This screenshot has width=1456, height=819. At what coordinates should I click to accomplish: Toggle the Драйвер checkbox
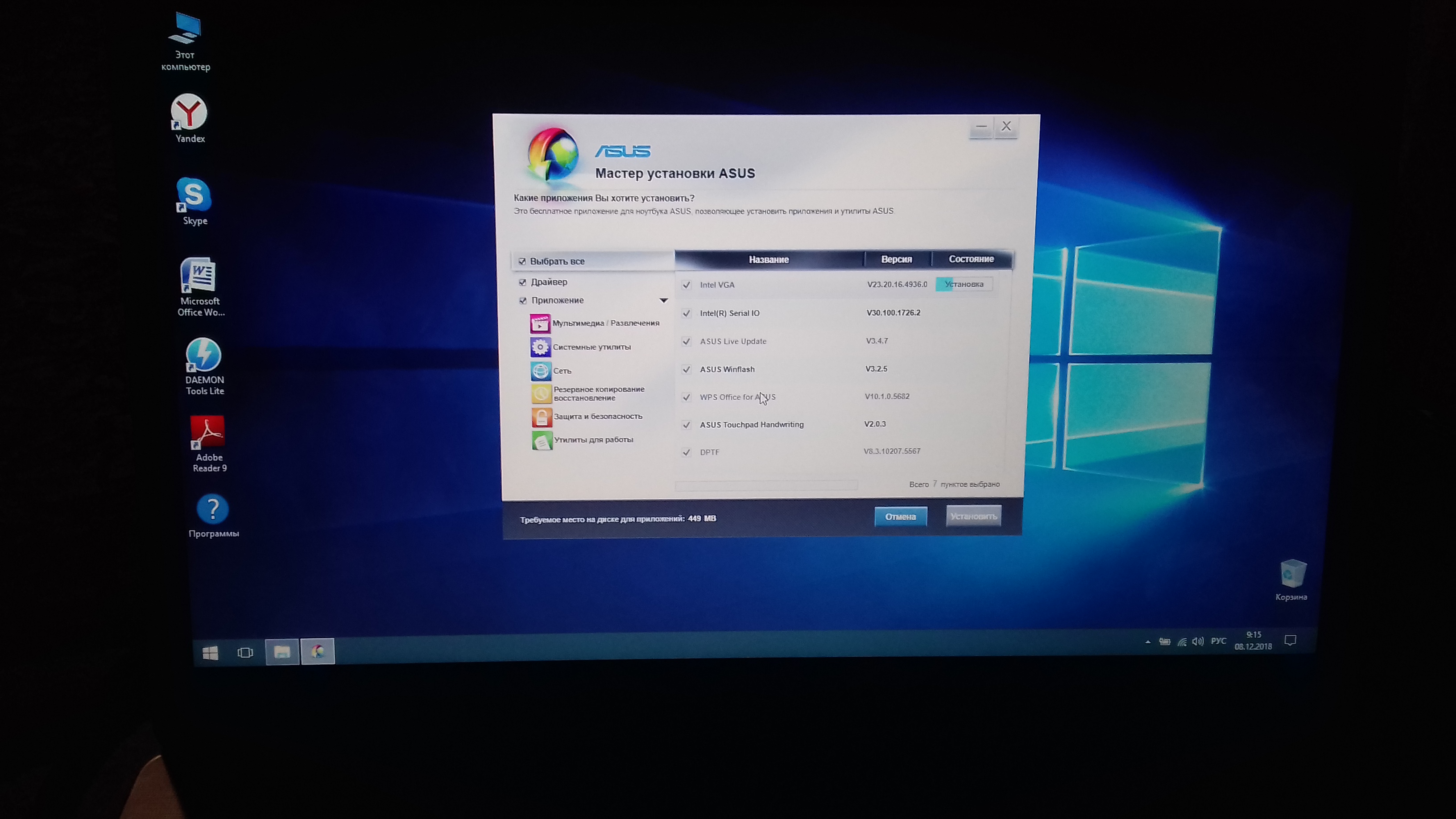[523, 282]
